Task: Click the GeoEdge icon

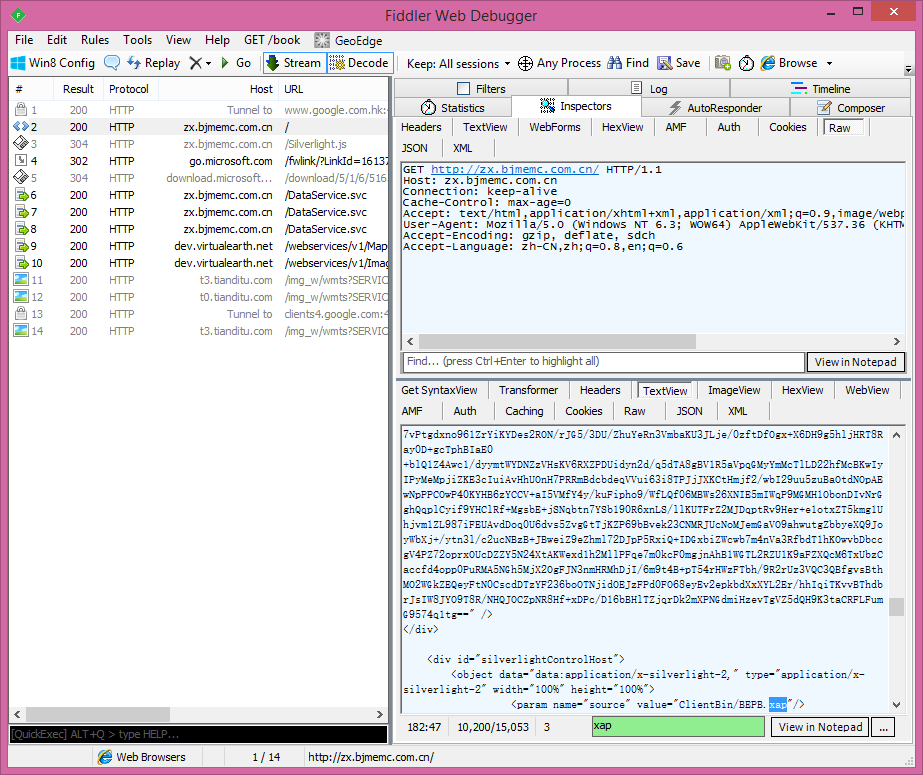Action: 322,40
